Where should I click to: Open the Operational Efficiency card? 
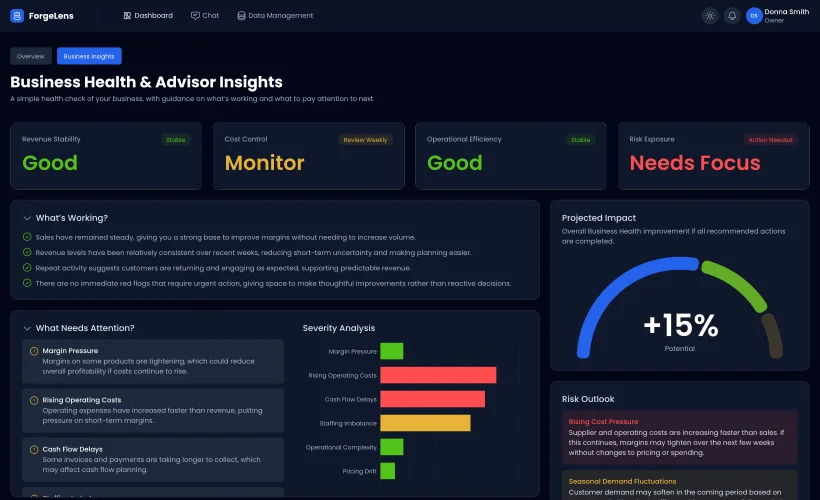coord(511,156)
